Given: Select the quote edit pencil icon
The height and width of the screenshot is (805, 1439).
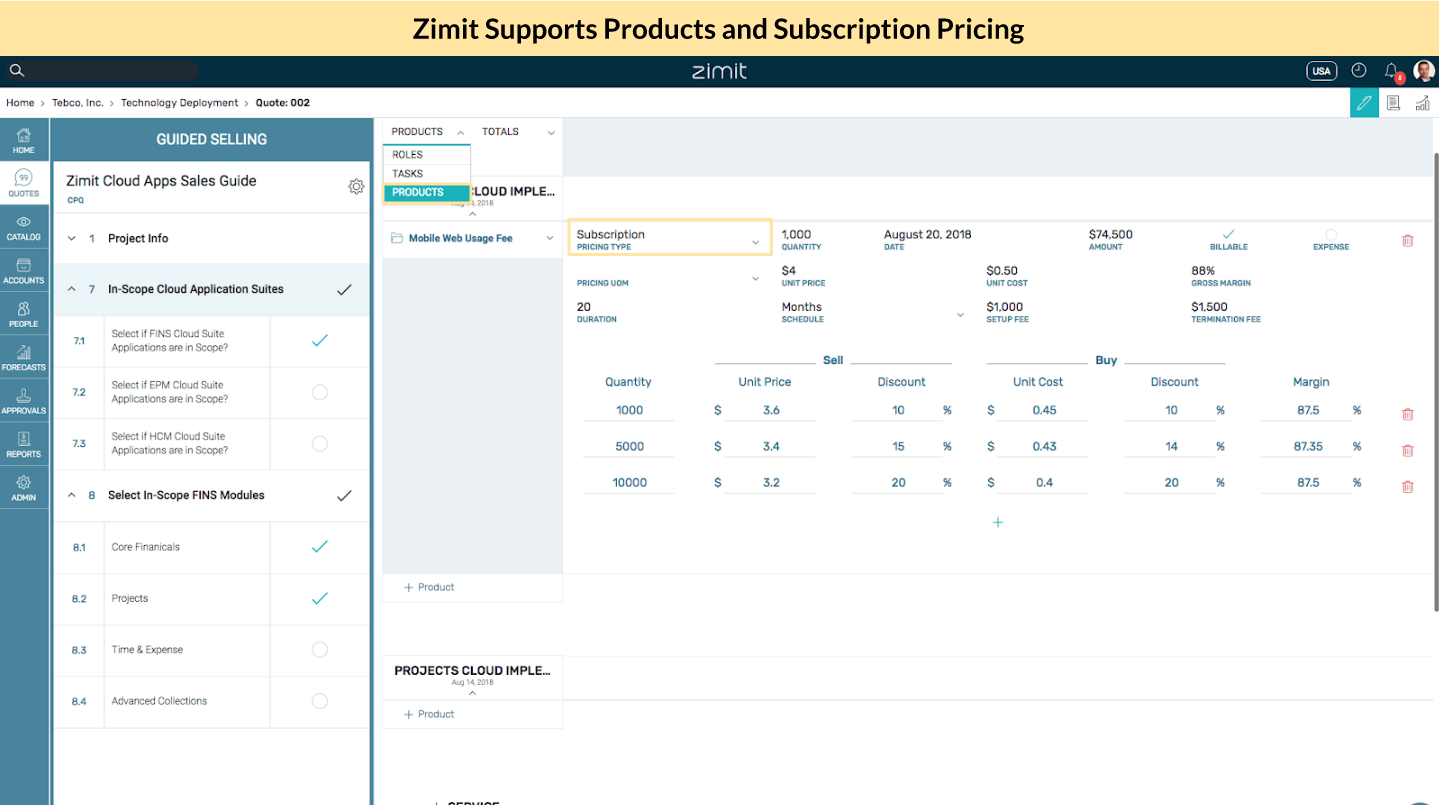Looking at the screenshot, I should (x=1364, y=102).
